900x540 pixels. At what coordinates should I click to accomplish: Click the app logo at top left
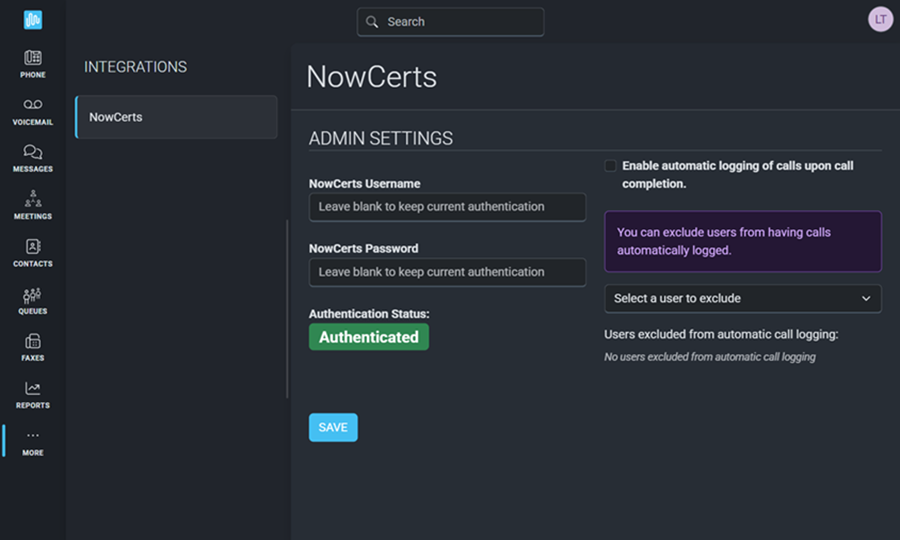pos(33,20)
